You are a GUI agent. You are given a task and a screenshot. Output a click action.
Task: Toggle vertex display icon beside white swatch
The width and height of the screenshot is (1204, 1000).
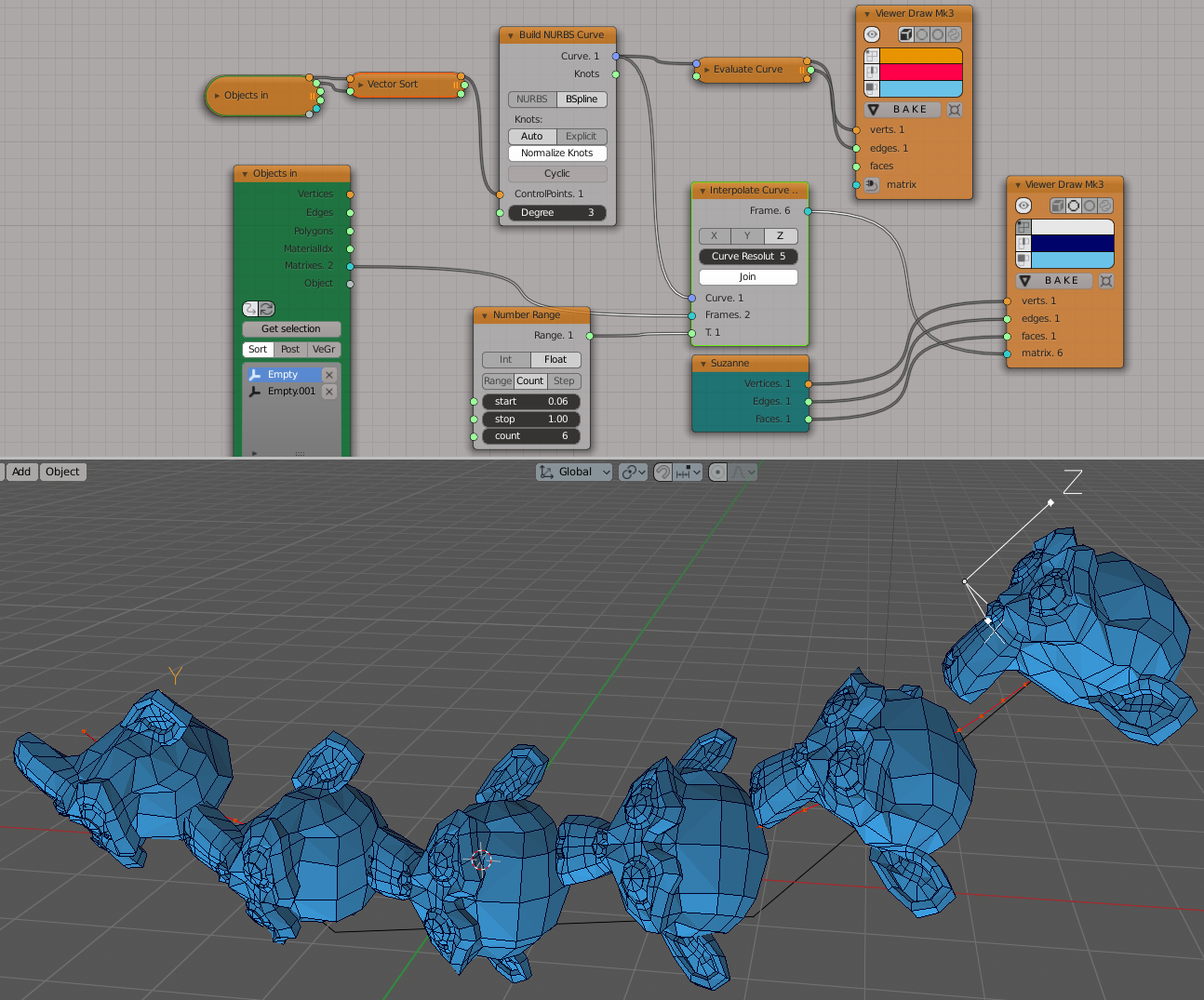click(1023, 227)
